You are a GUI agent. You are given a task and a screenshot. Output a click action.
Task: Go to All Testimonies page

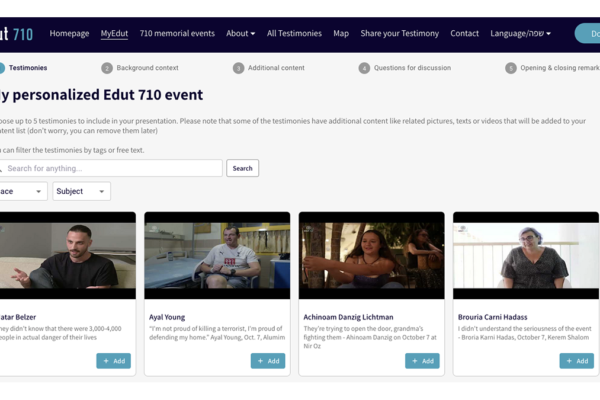(x=294, y=34)
